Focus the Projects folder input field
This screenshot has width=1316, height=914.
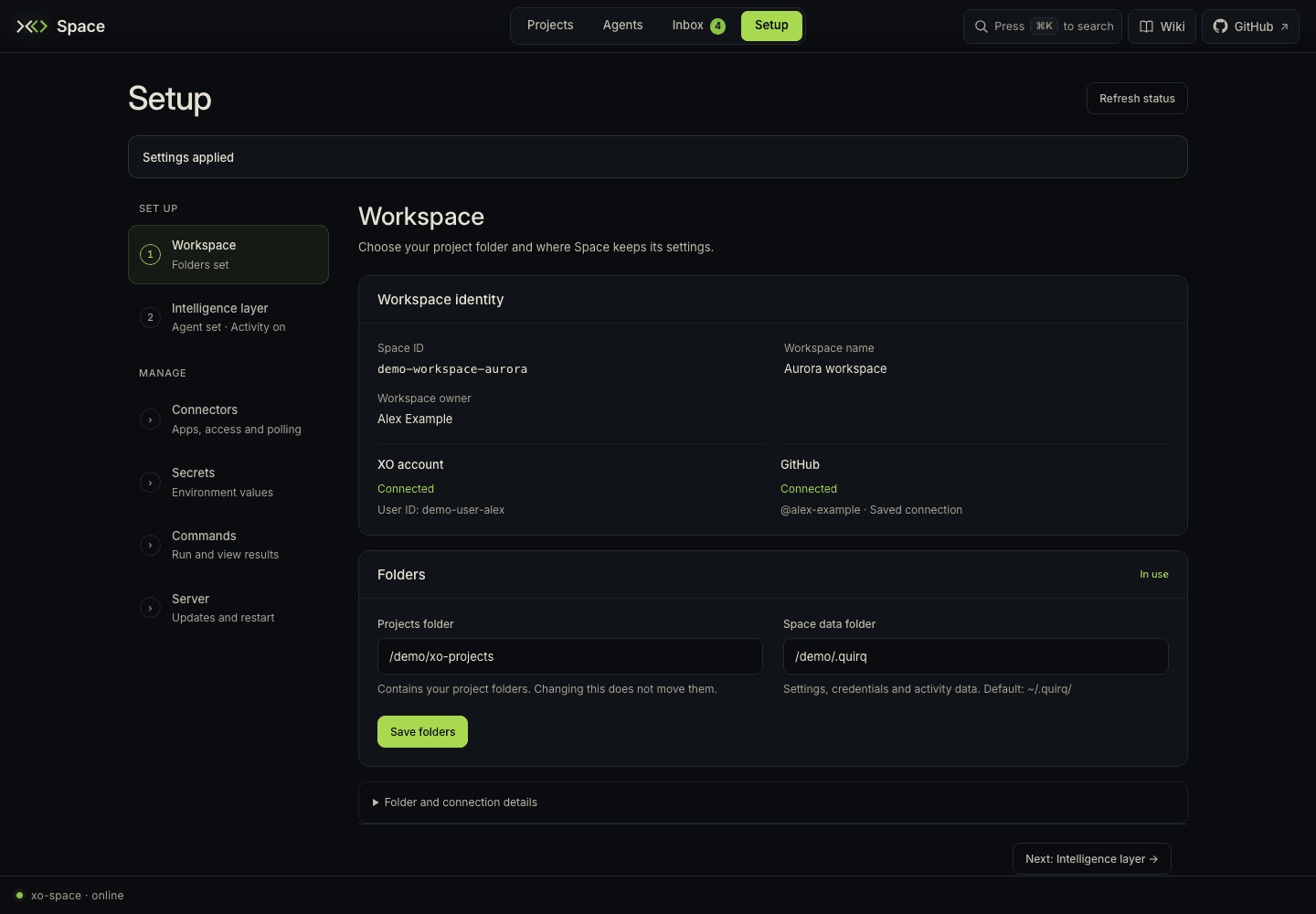point(570,656)
